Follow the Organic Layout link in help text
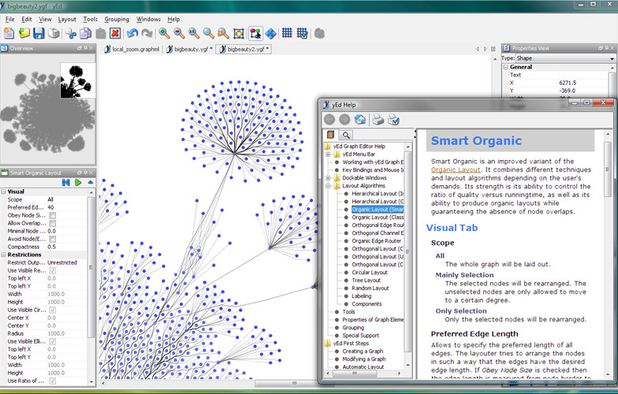Image resolution: width=618 pixels, height=394 pixels. 456,170
